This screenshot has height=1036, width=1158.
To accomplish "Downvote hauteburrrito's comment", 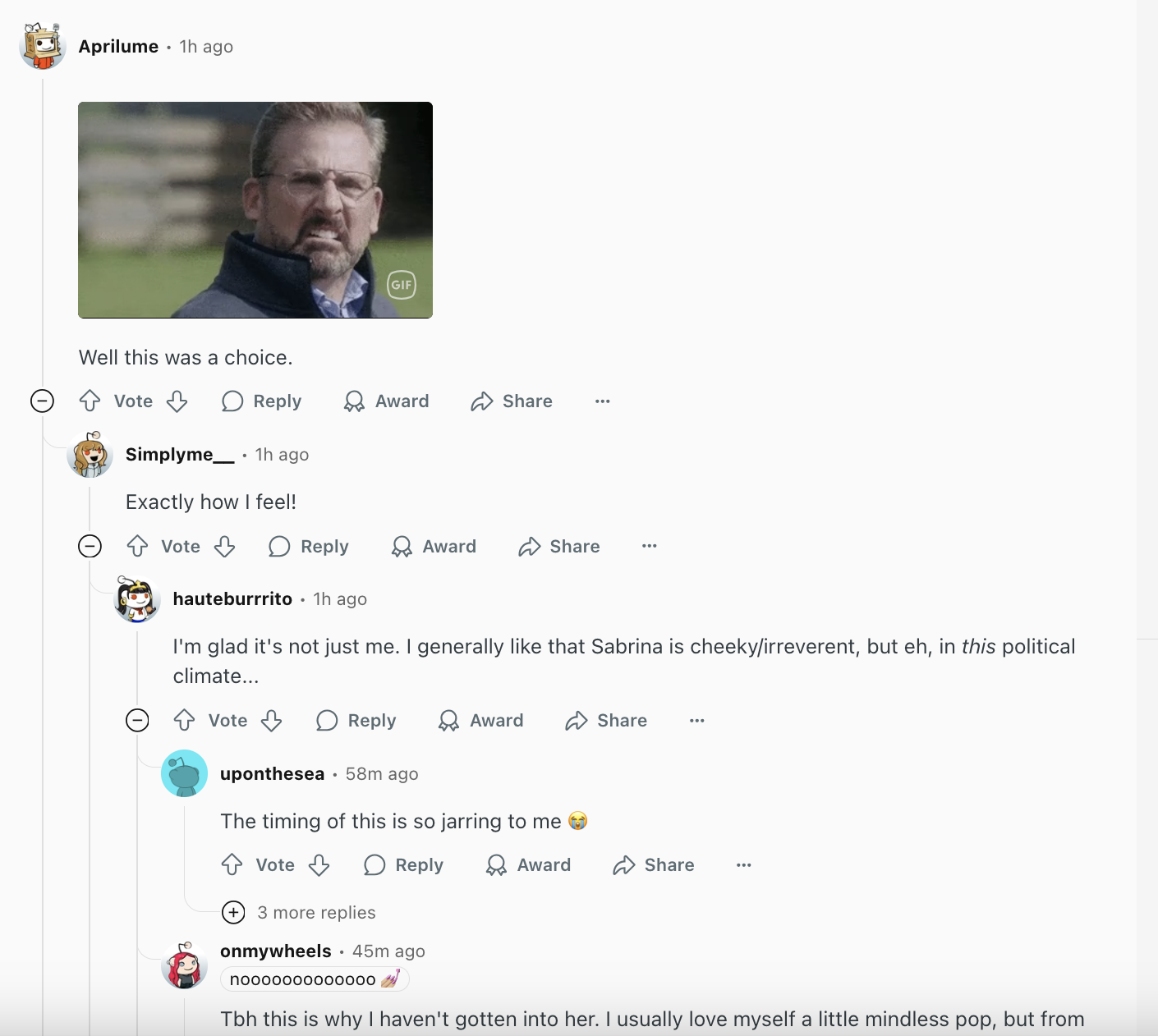I will [x=272, y=720].
